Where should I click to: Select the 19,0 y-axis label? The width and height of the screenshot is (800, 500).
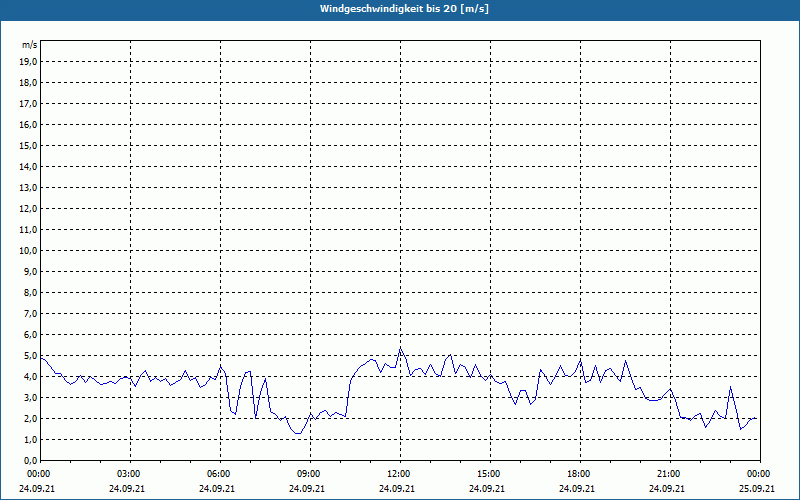coord(29,62)
